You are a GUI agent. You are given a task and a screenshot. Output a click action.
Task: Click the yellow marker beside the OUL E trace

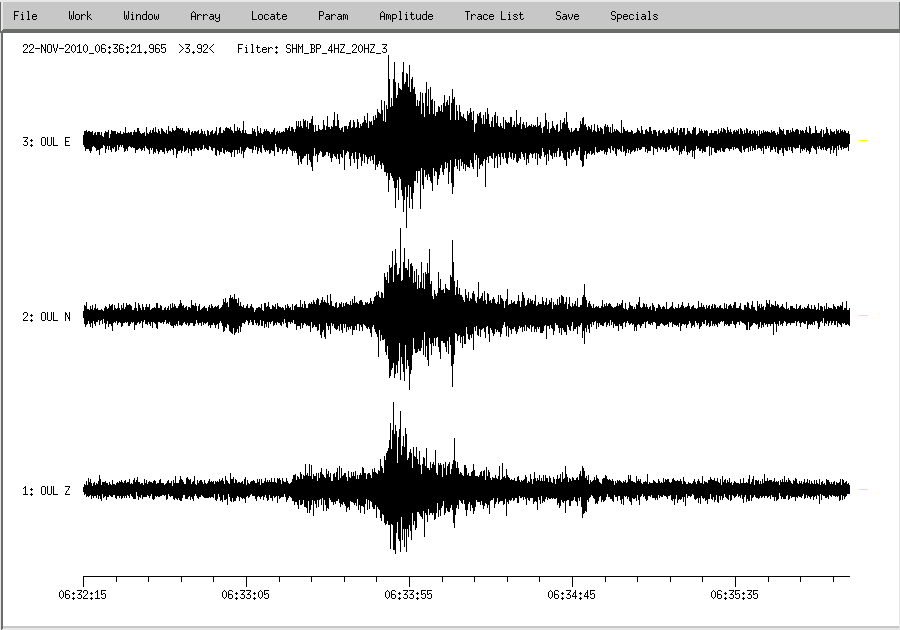(864, 142)
